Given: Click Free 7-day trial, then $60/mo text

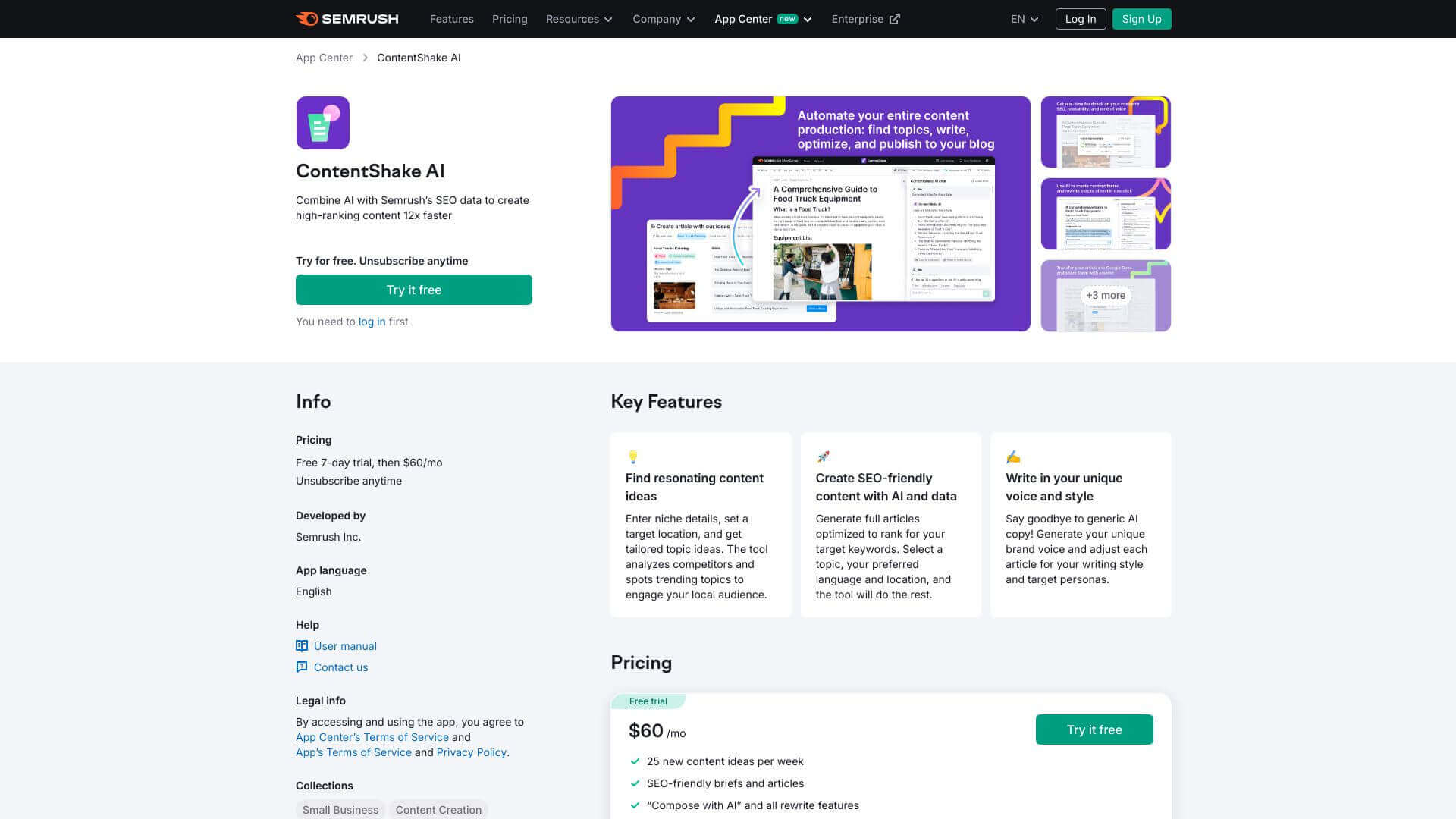Looking at the screenshot, I should 369,463.
